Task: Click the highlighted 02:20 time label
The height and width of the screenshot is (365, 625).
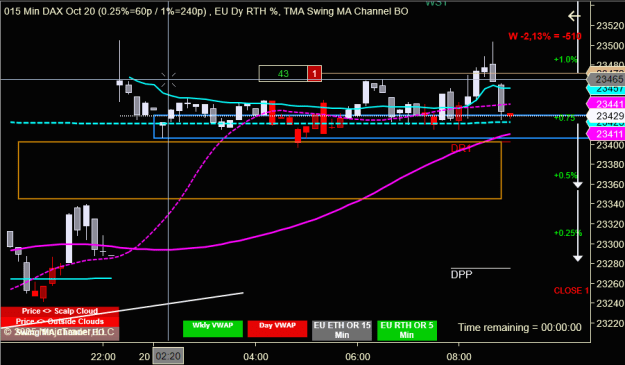Action: click(x=168, y=356)
